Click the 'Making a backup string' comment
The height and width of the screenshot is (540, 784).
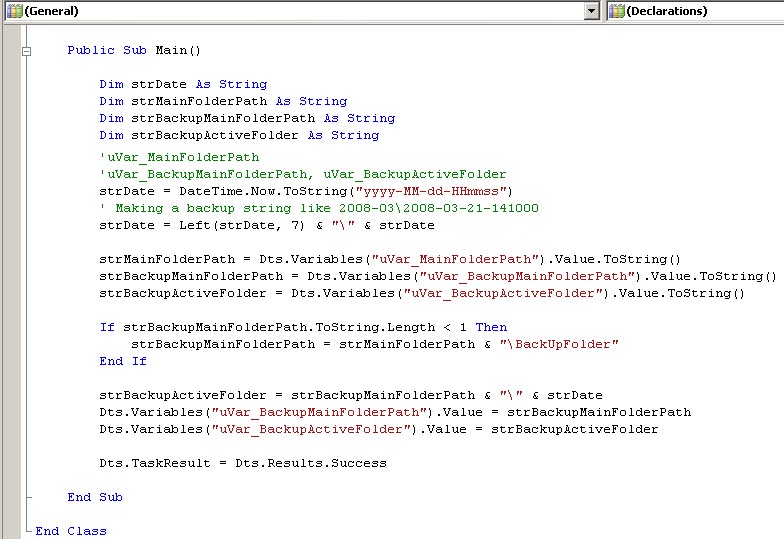click(319, 208)
